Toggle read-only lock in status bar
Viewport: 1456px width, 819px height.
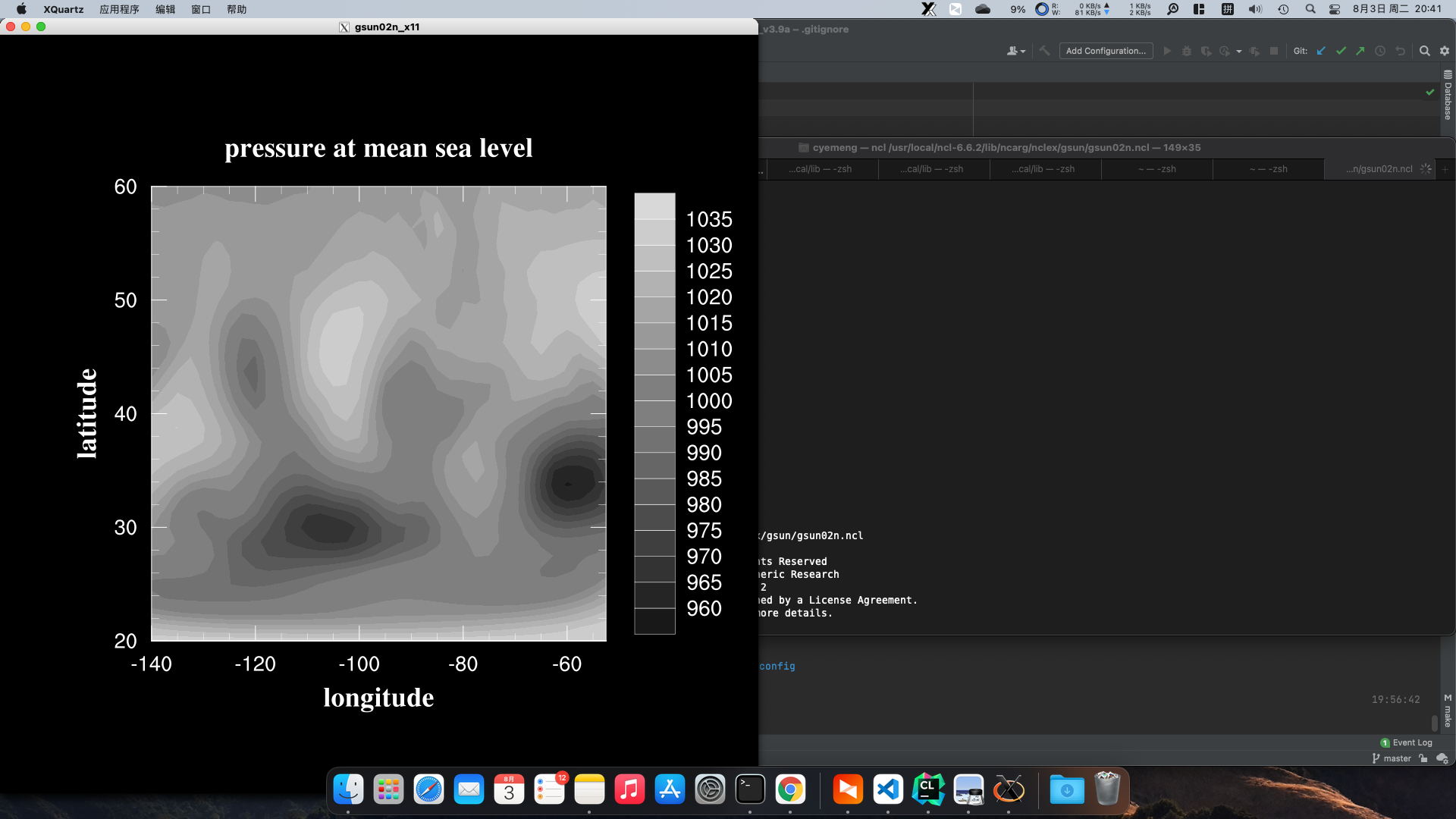pos(1423,758)
